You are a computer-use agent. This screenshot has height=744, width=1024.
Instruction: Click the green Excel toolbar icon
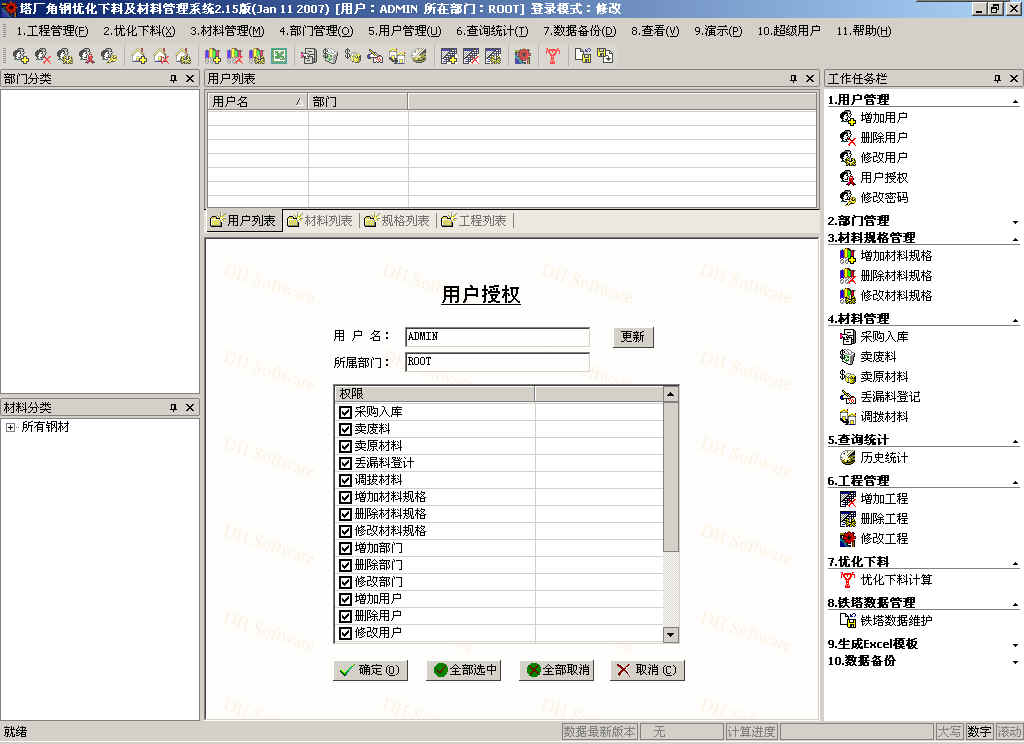click(x=279, y=56)
